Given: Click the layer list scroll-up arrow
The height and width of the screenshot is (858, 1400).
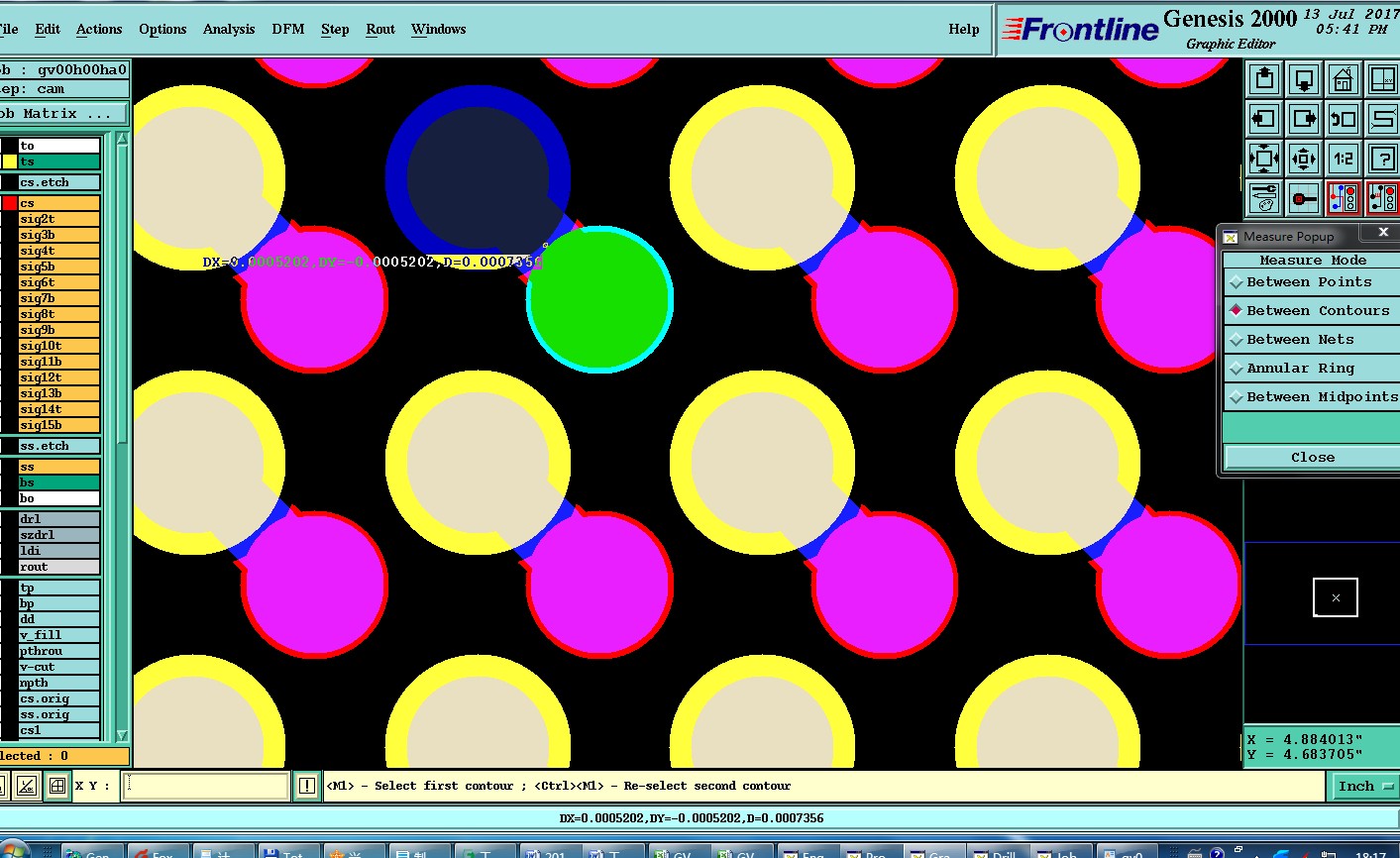Looking at the screenshot, I should 123,140.
